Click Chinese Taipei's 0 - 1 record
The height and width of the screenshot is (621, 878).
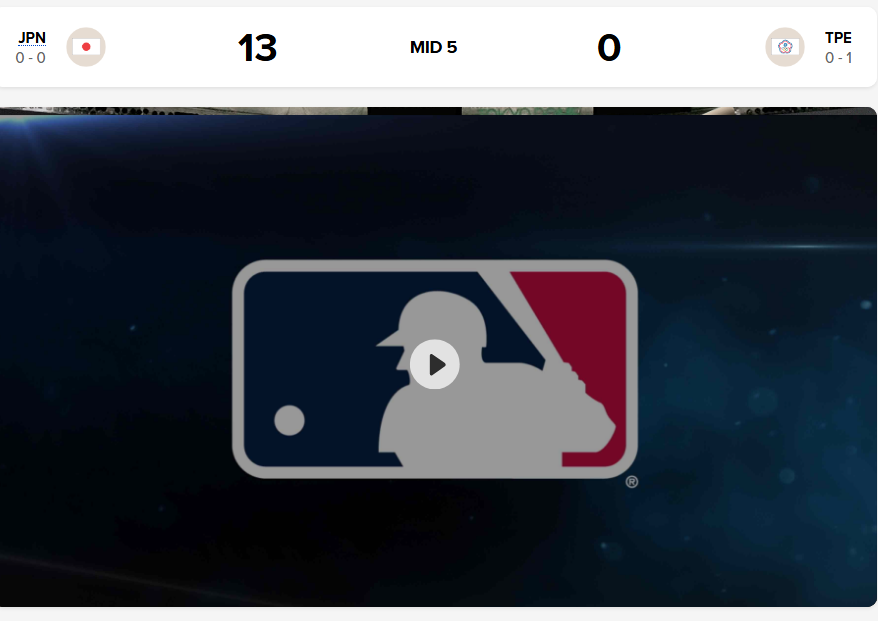(x=838, y=58)
